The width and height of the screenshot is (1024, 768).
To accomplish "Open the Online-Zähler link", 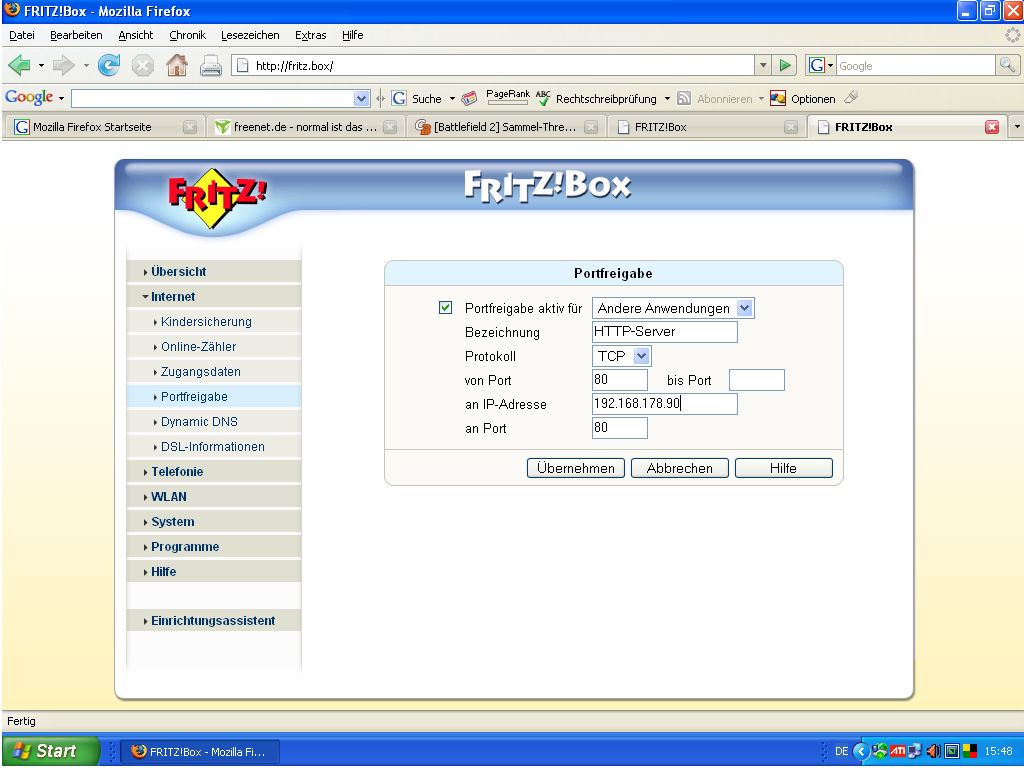I will coord(199,347).
